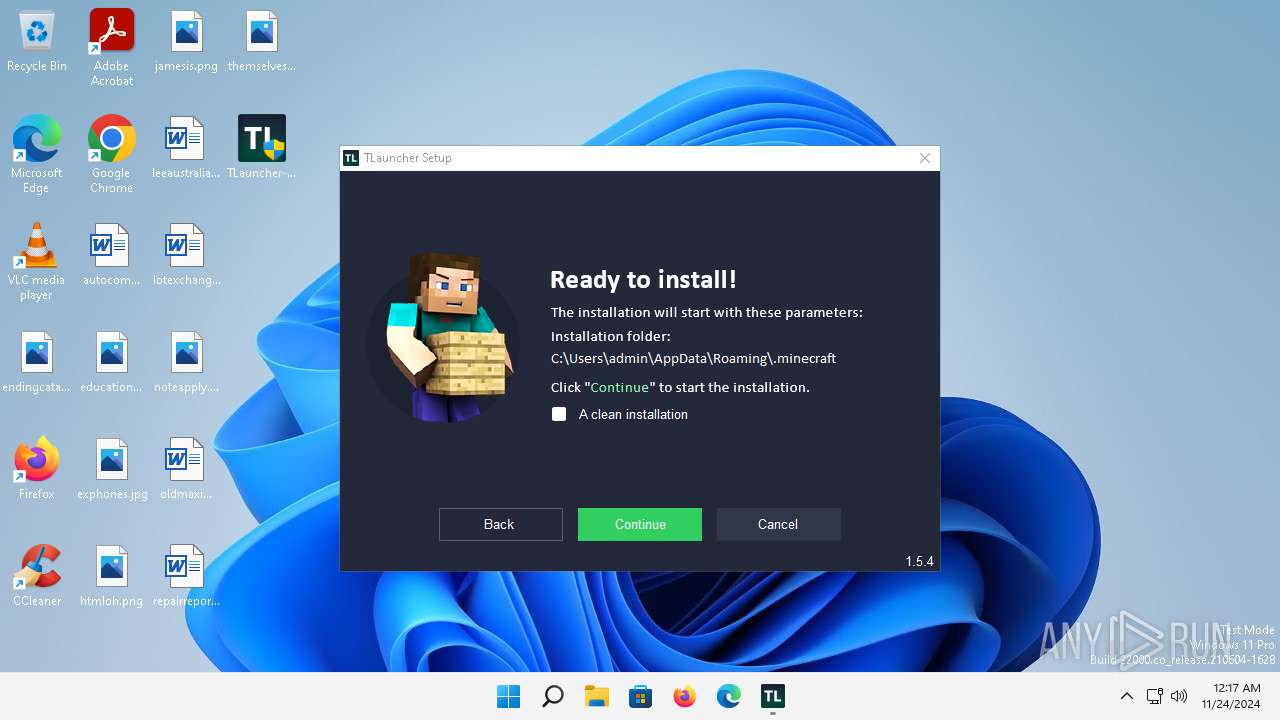Switch to TLauncher taskbar icon
1280x720 pixels.
pos(773,696)
